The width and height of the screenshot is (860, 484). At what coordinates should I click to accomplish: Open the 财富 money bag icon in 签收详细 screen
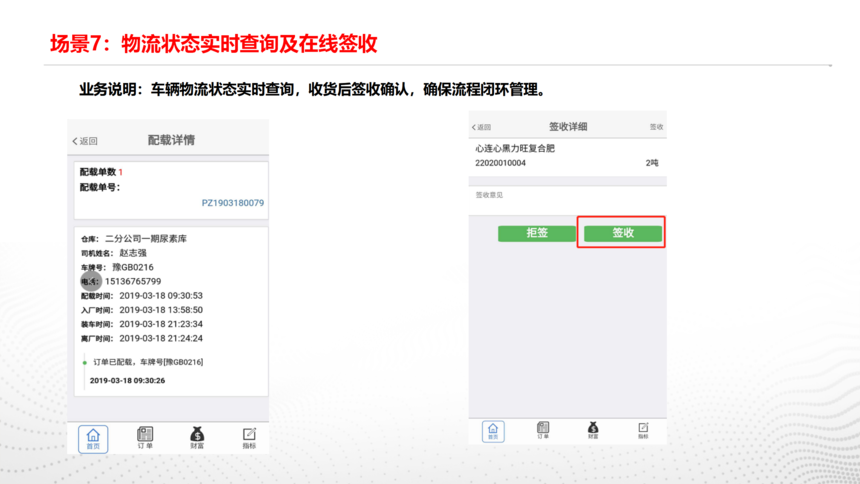[593, 430]
